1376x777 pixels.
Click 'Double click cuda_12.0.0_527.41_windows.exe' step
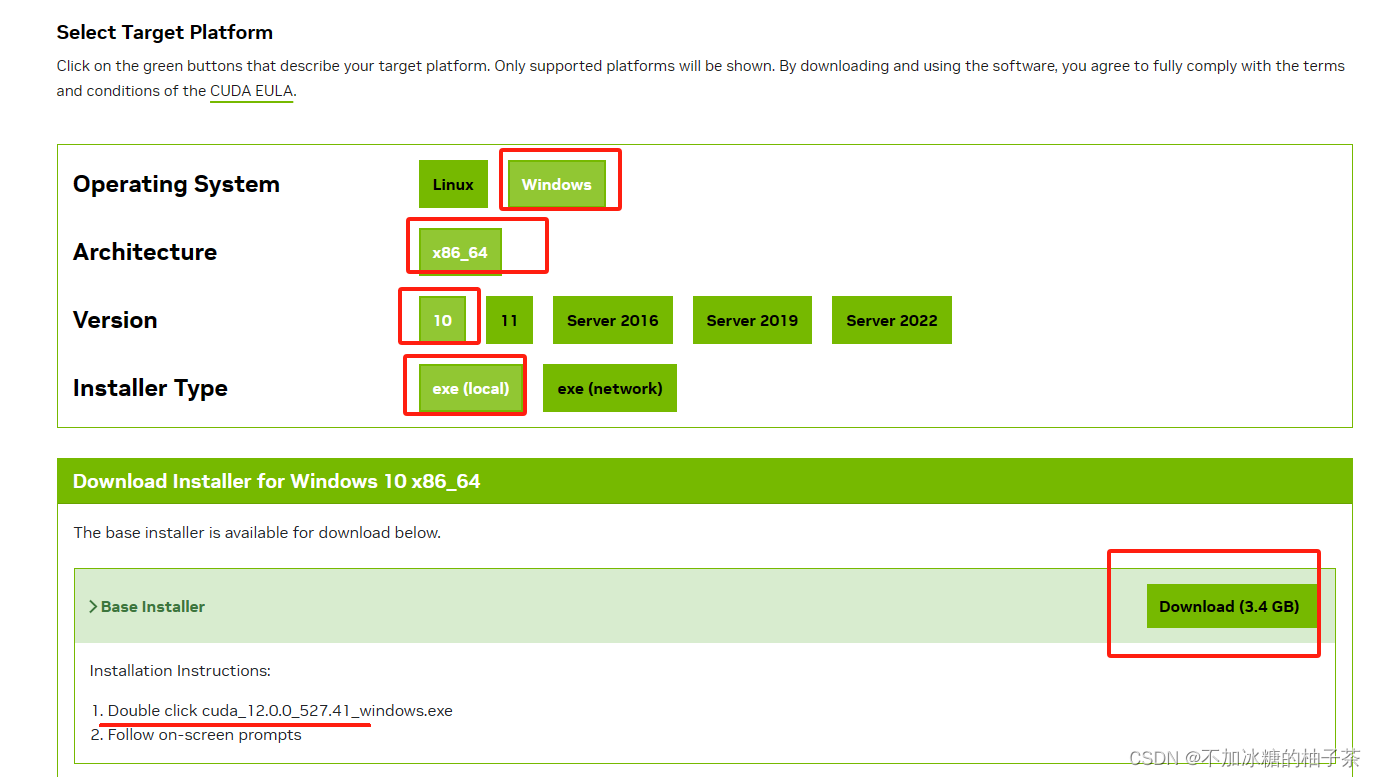[280, 711]
